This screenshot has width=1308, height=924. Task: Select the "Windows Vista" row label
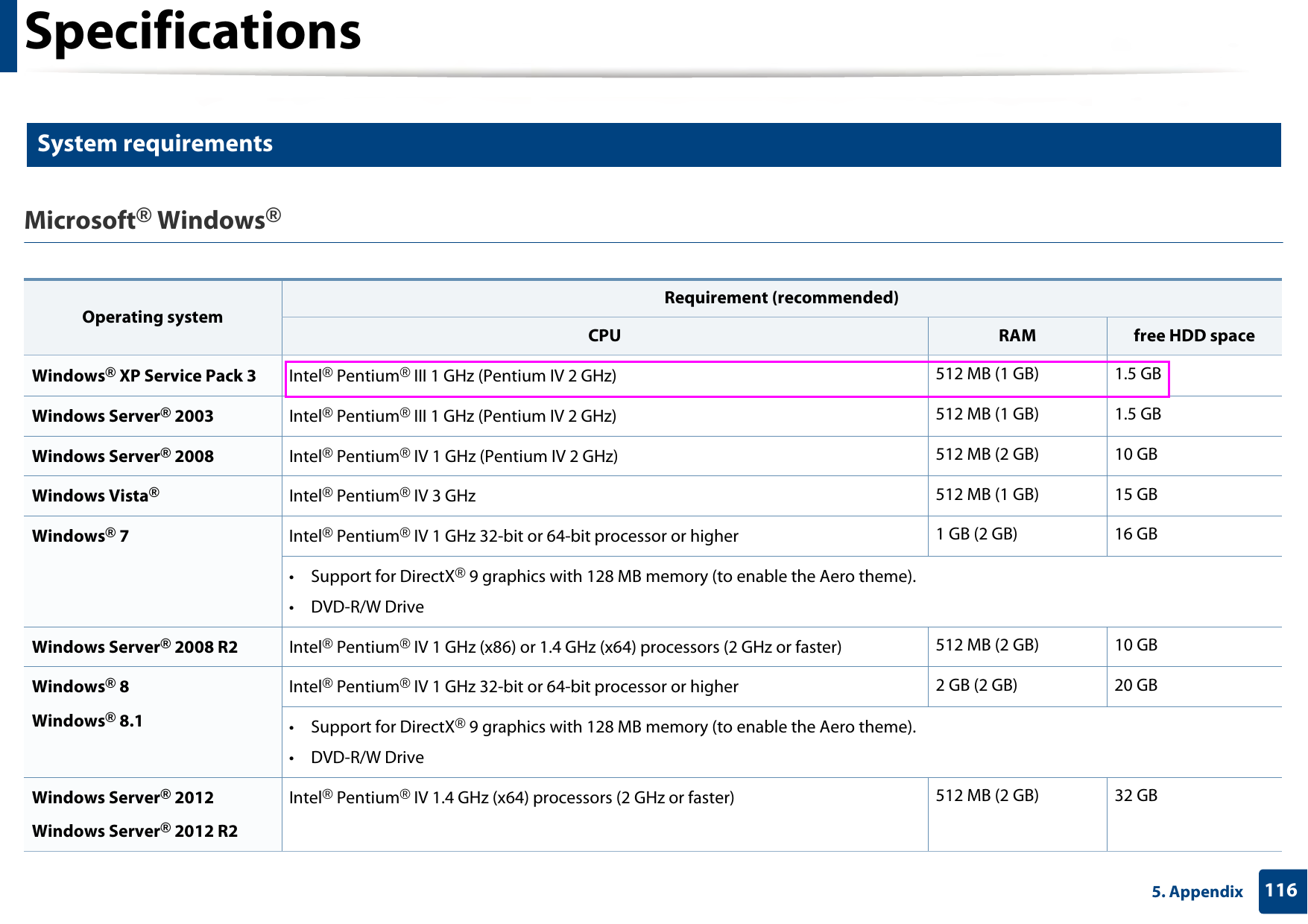click(95, 495)
